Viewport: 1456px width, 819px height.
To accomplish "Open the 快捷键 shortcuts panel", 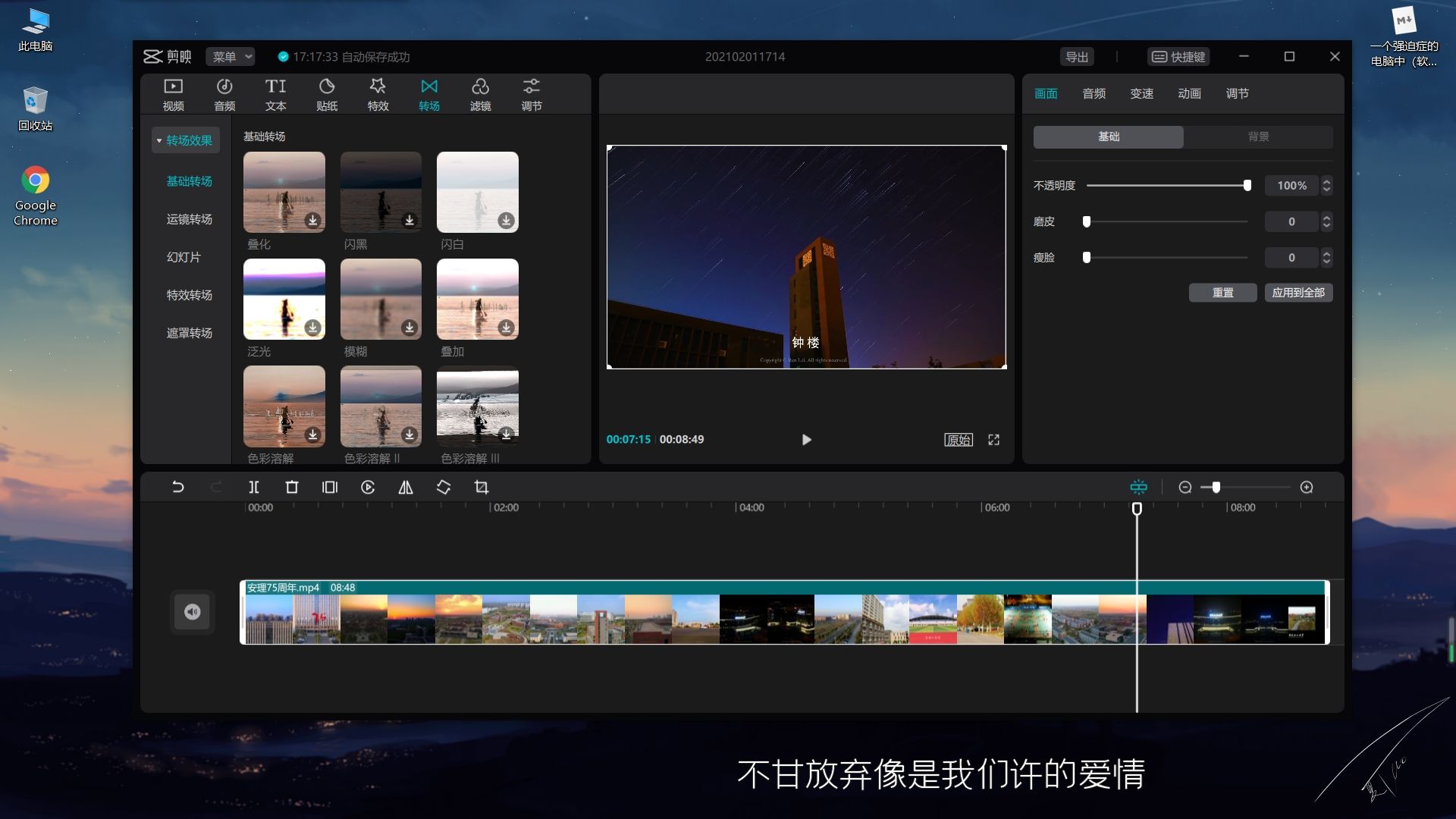I will click(x=1178, y=57).
